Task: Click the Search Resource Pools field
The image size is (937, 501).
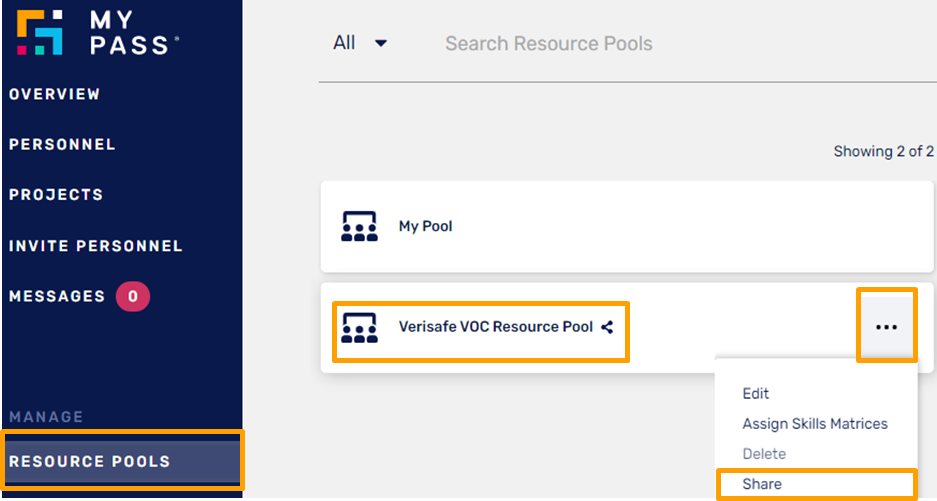Action: pyautogui.click(x=549, y=44)
